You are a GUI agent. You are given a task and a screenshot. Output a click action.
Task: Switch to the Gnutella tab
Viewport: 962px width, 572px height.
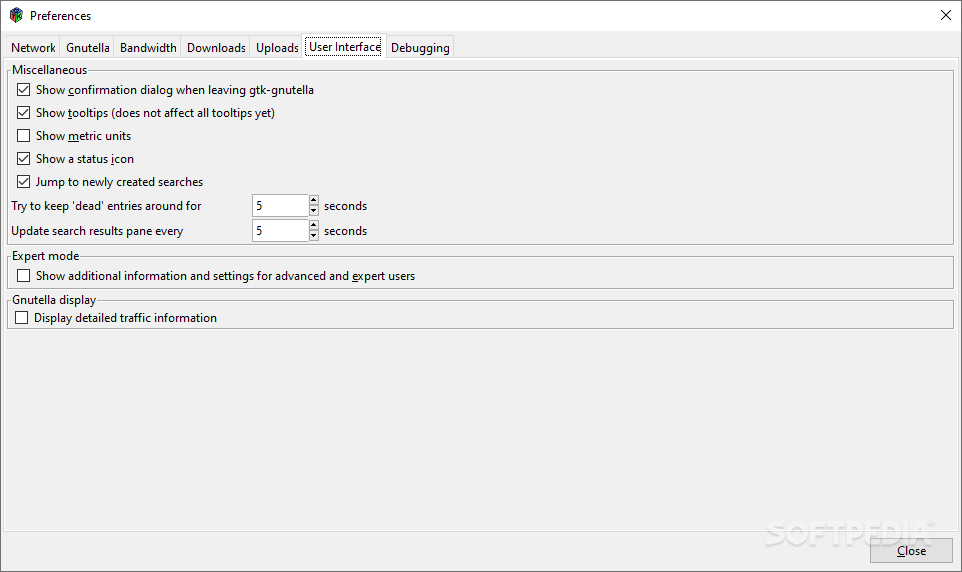pos(88,48)
